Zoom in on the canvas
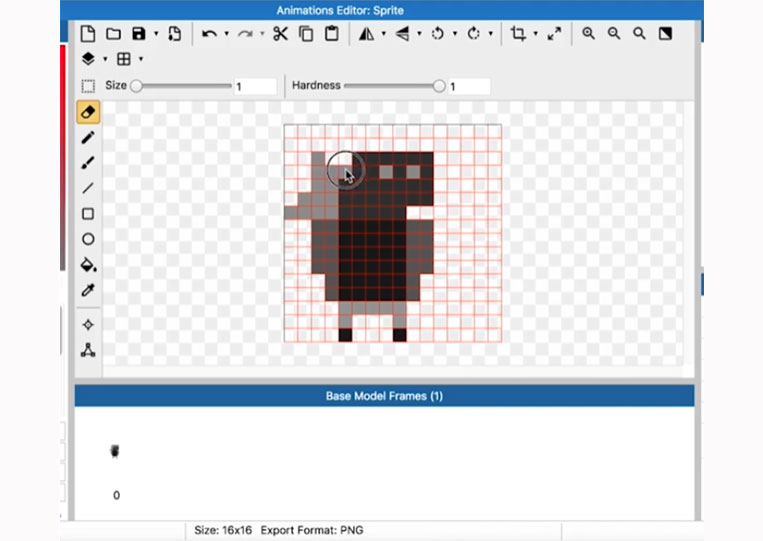Viewport: 763px width, 541px height. coord(589,34)
